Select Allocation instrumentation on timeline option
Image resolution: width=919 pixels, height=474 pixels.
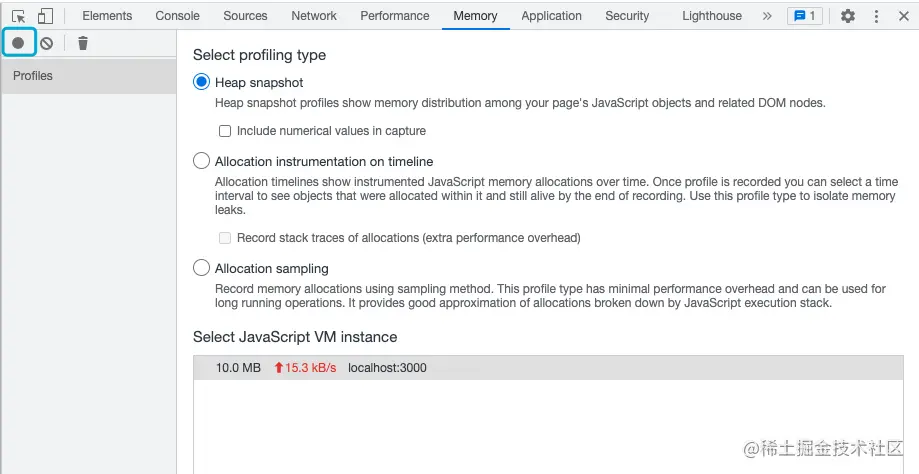click(x=201, y=161)
